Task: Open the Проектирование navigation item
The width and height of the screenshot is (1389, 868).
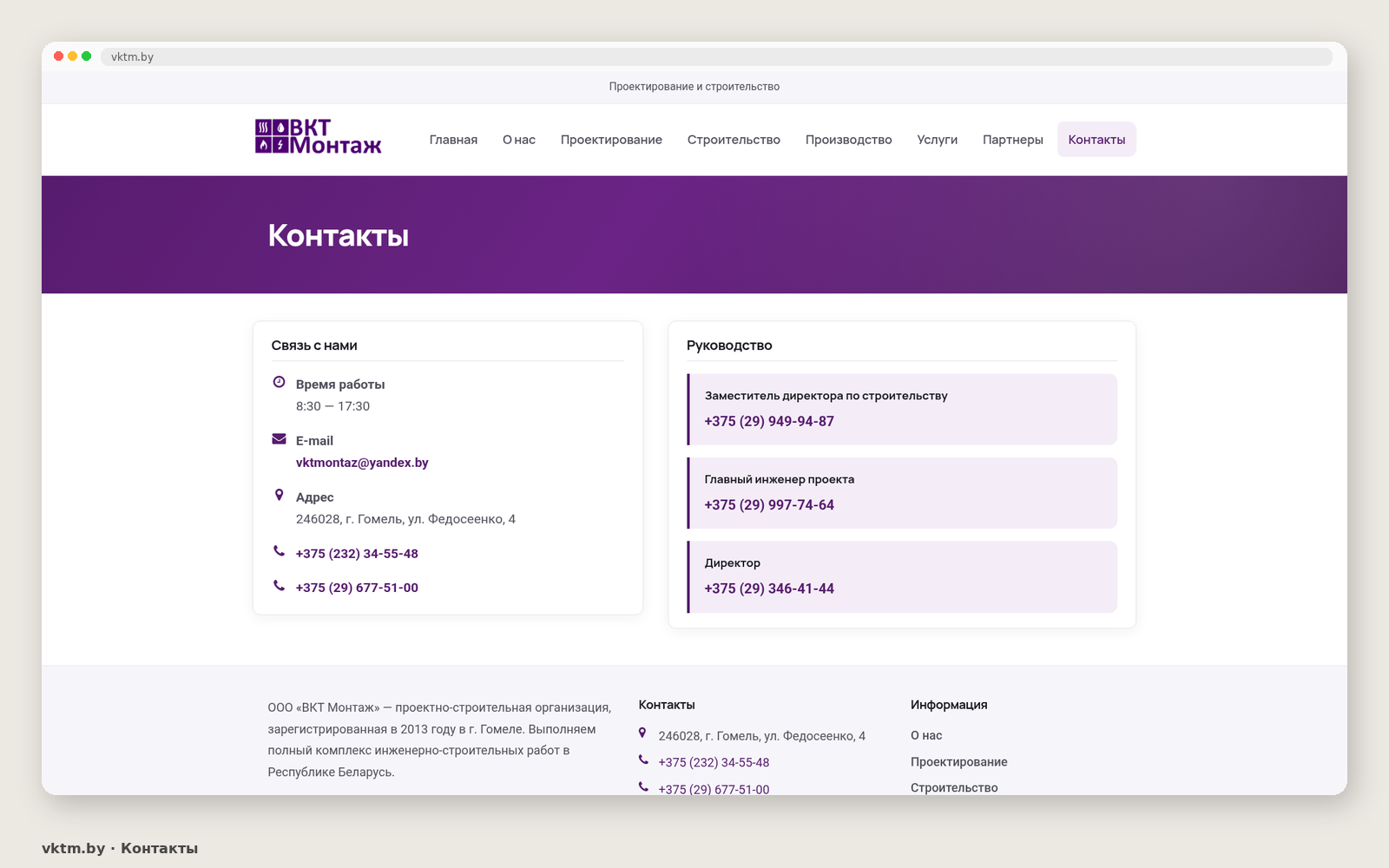Action: (x=611, y=140)
